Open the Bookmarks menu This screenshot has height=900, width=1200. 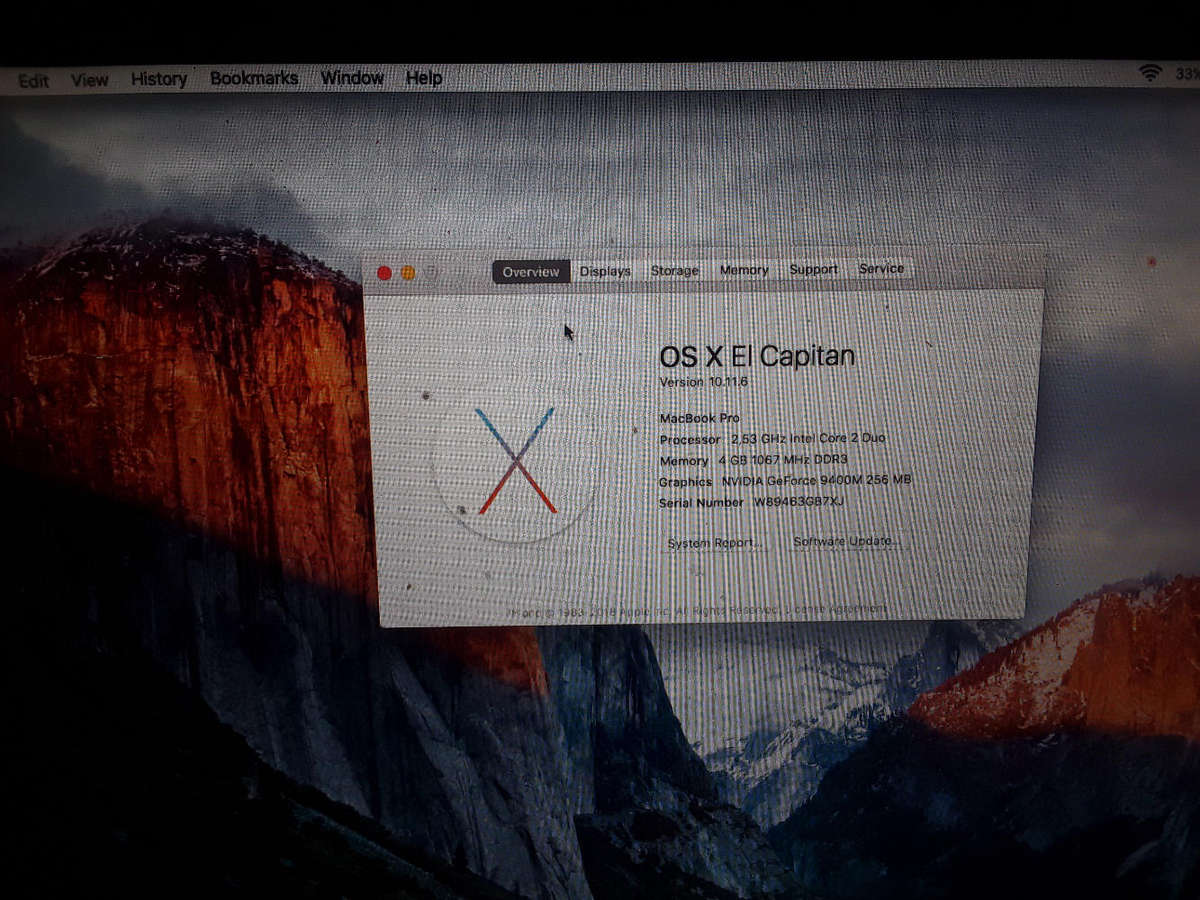253,77
